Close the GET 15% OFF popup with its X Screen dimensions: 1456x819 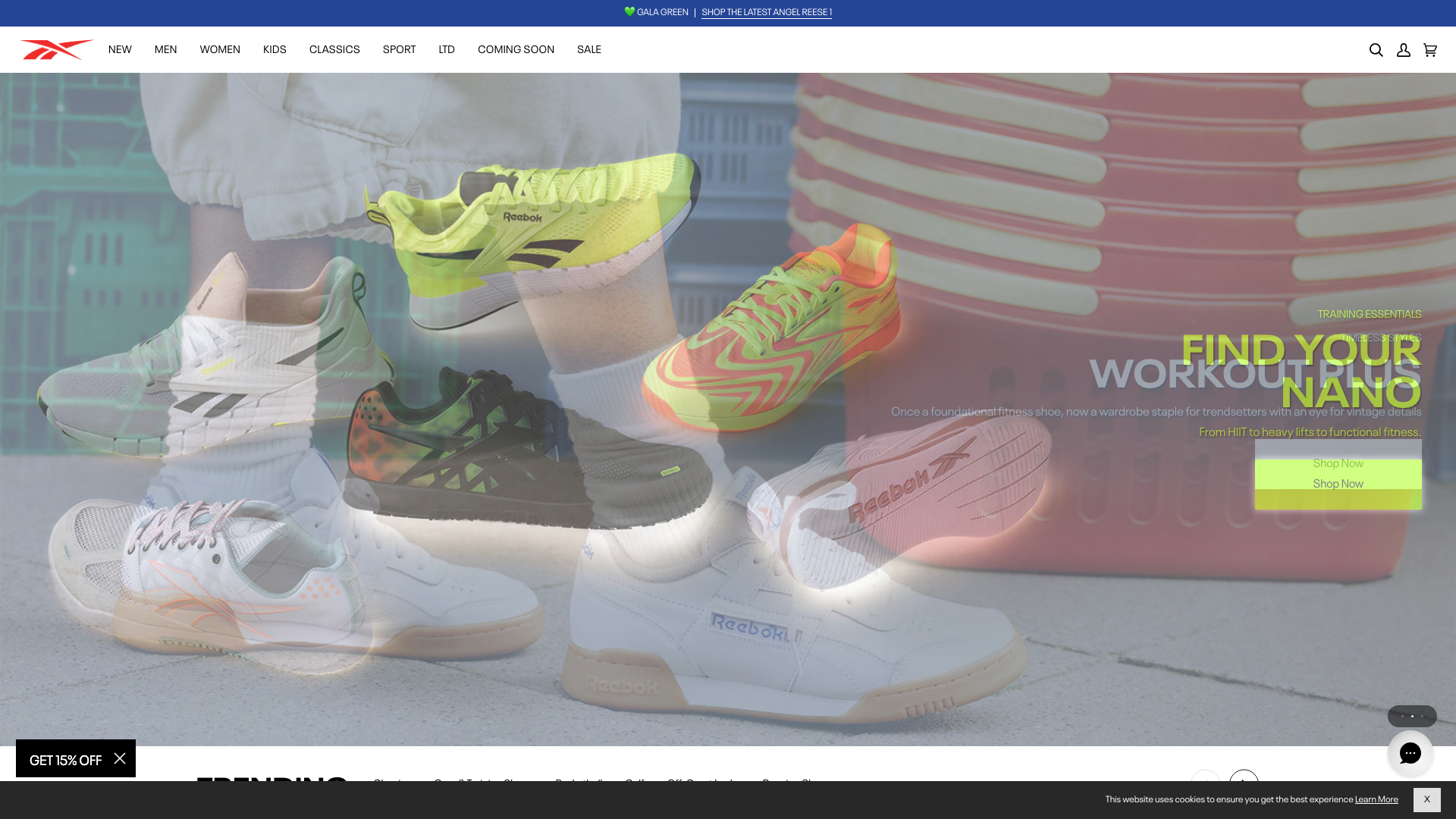120,758
